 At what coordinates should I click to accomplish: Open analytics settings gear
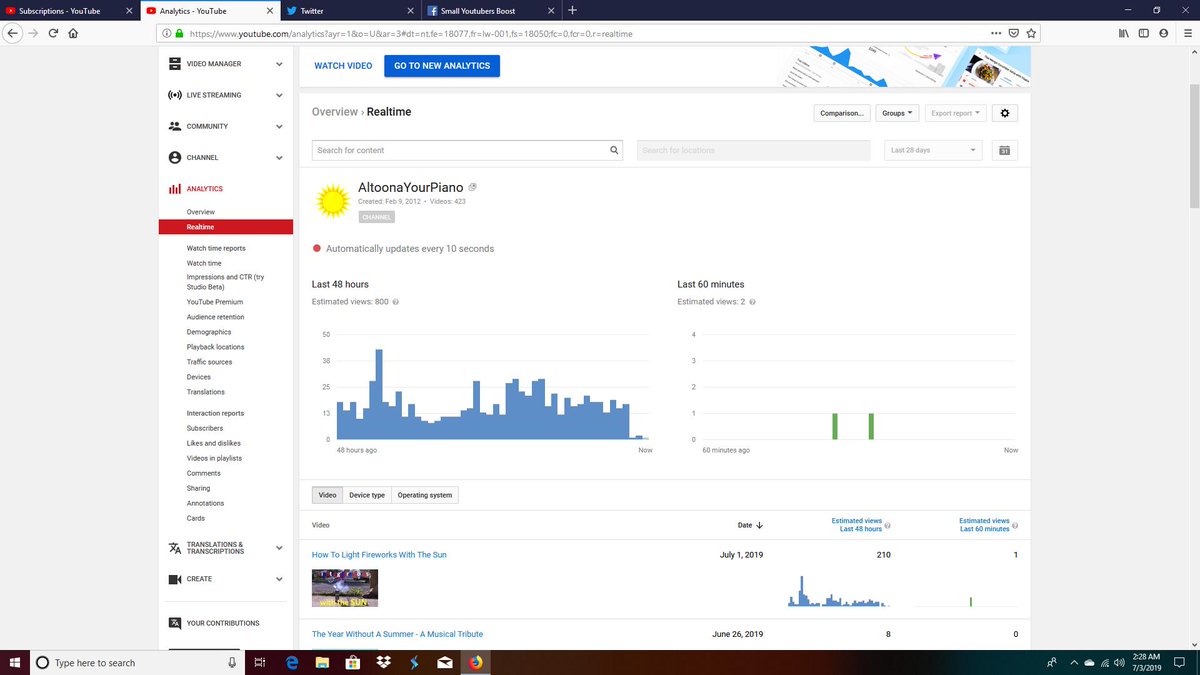click(1005, 113)
